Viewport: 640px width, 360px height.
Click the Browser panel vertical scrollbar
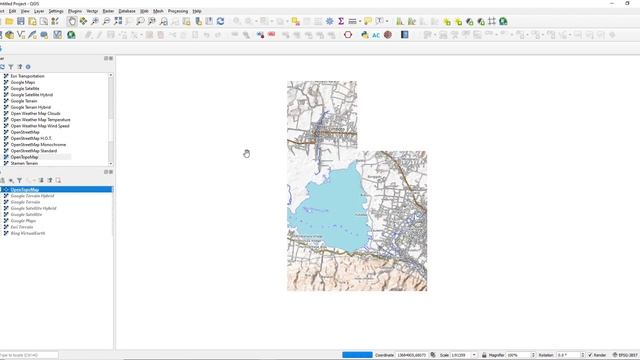(x=111, y=120)
